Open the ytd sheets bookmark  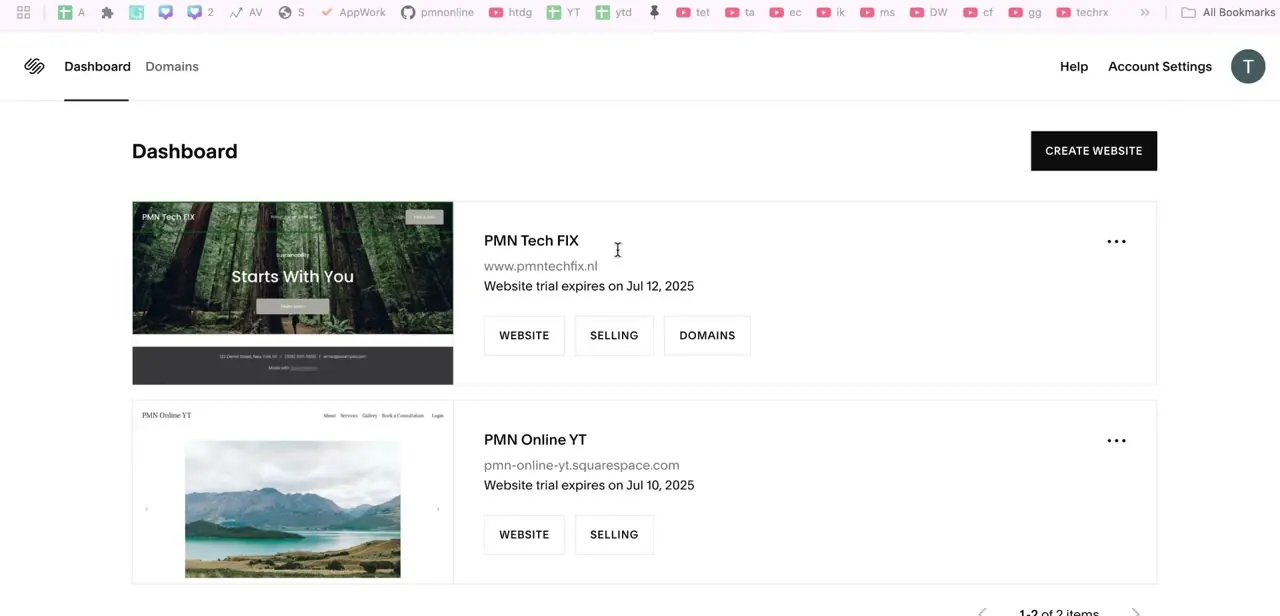click(x=614, y=12)
